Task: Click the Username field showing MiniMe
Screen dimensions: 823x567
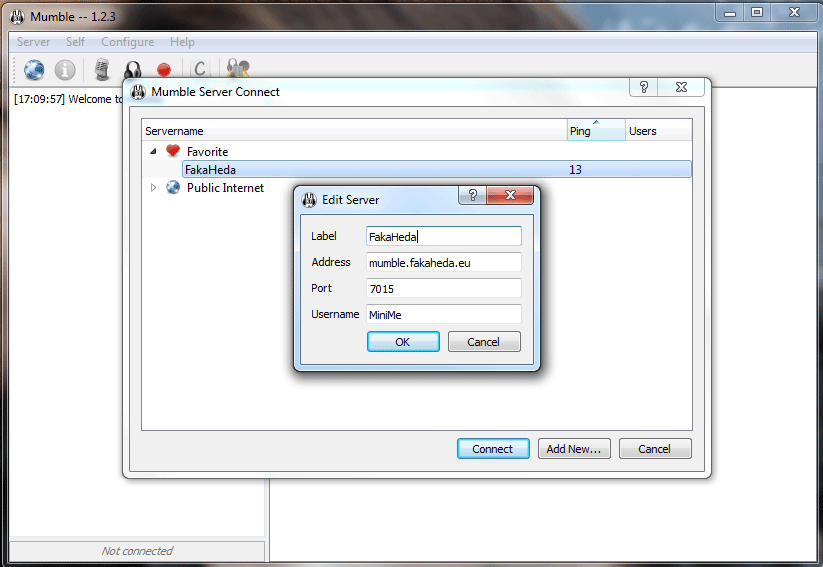Action: (444, 314)
